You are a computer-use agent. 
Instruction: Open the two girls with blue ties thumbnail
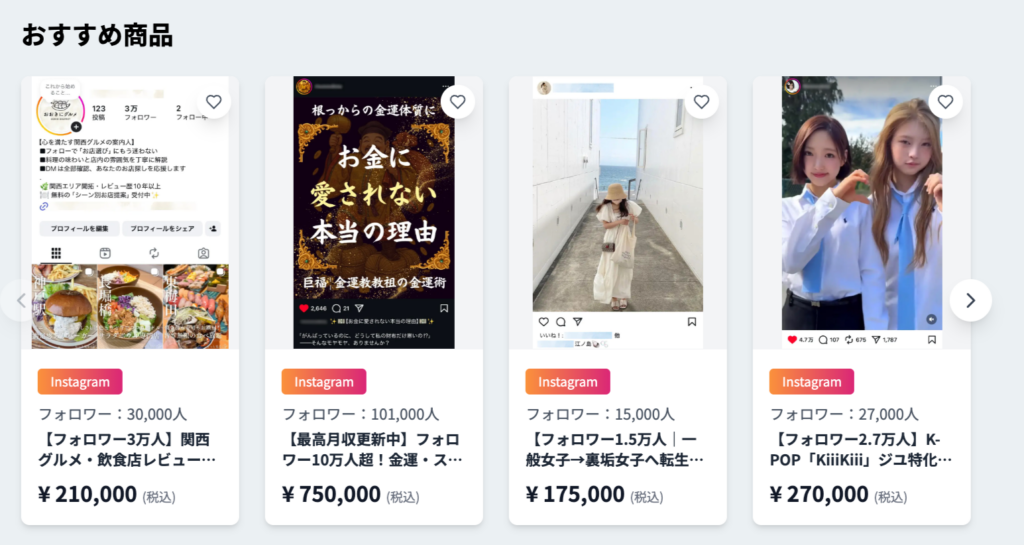tap(862, 212)
